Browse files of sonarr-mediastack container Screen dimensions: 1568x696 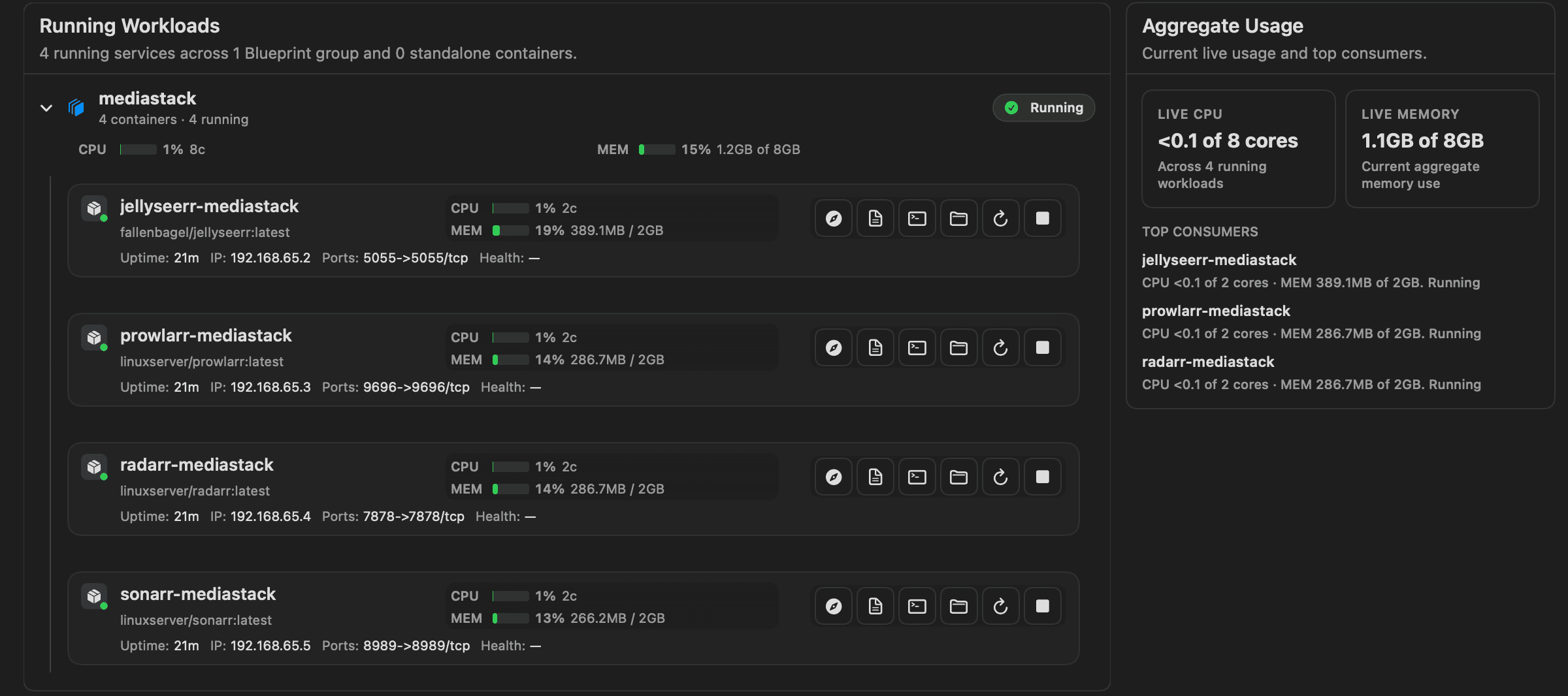coord(959,606)
